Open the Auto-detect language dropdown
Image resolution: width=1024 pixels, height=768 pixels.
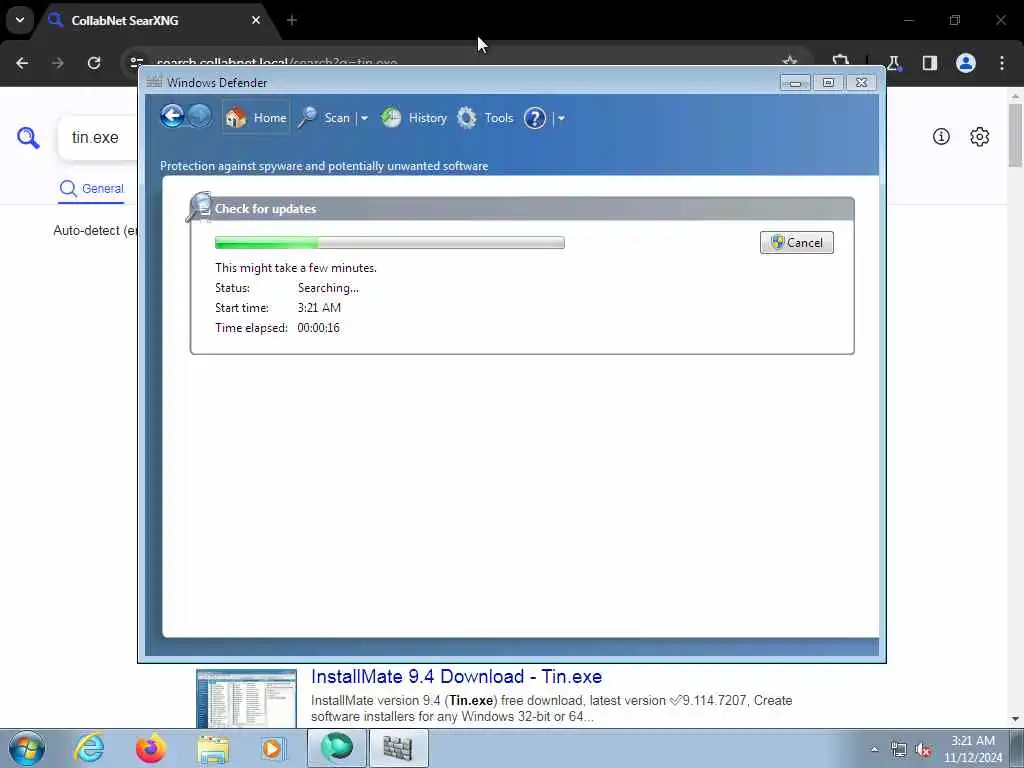95,231
